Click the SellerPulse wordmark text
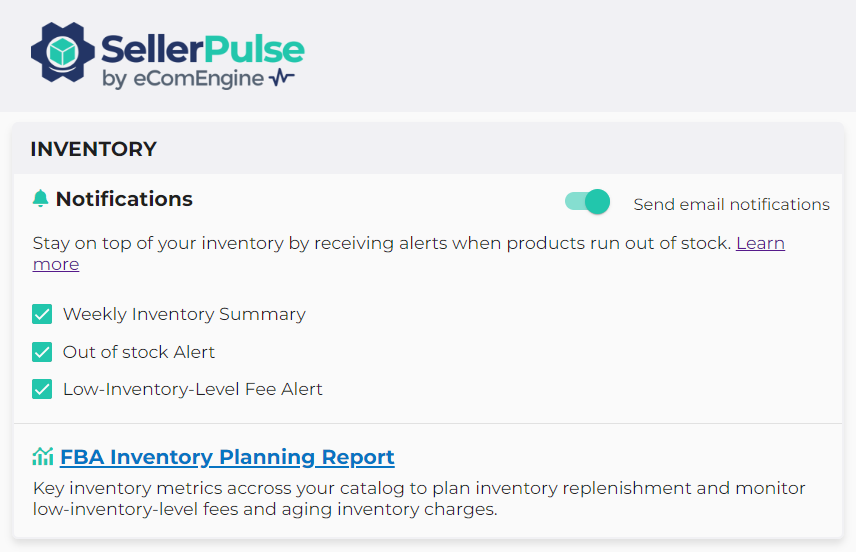The height and width of the screenshot is (552, 856). (x=202, y=48)
